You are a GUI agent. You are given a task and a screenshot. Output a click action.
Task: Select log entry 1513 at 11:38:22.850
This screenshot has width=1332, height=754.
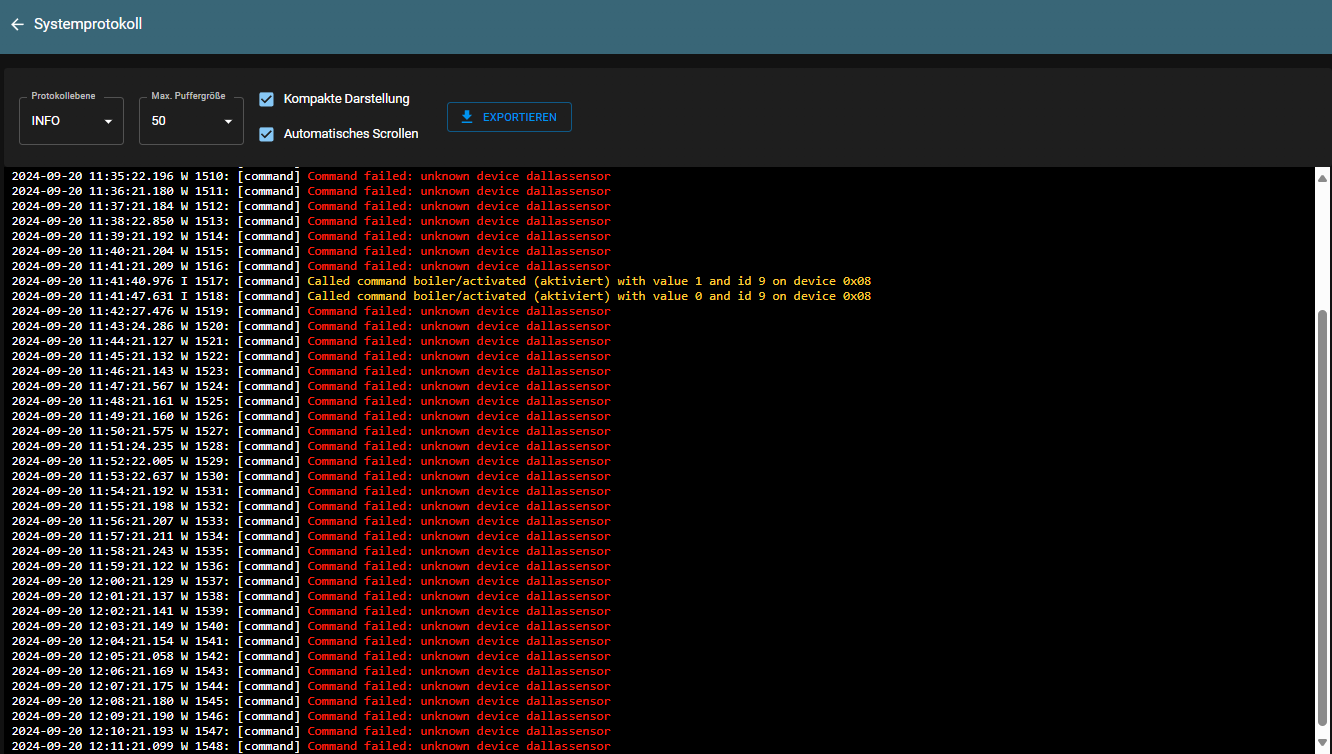point(311,221)
